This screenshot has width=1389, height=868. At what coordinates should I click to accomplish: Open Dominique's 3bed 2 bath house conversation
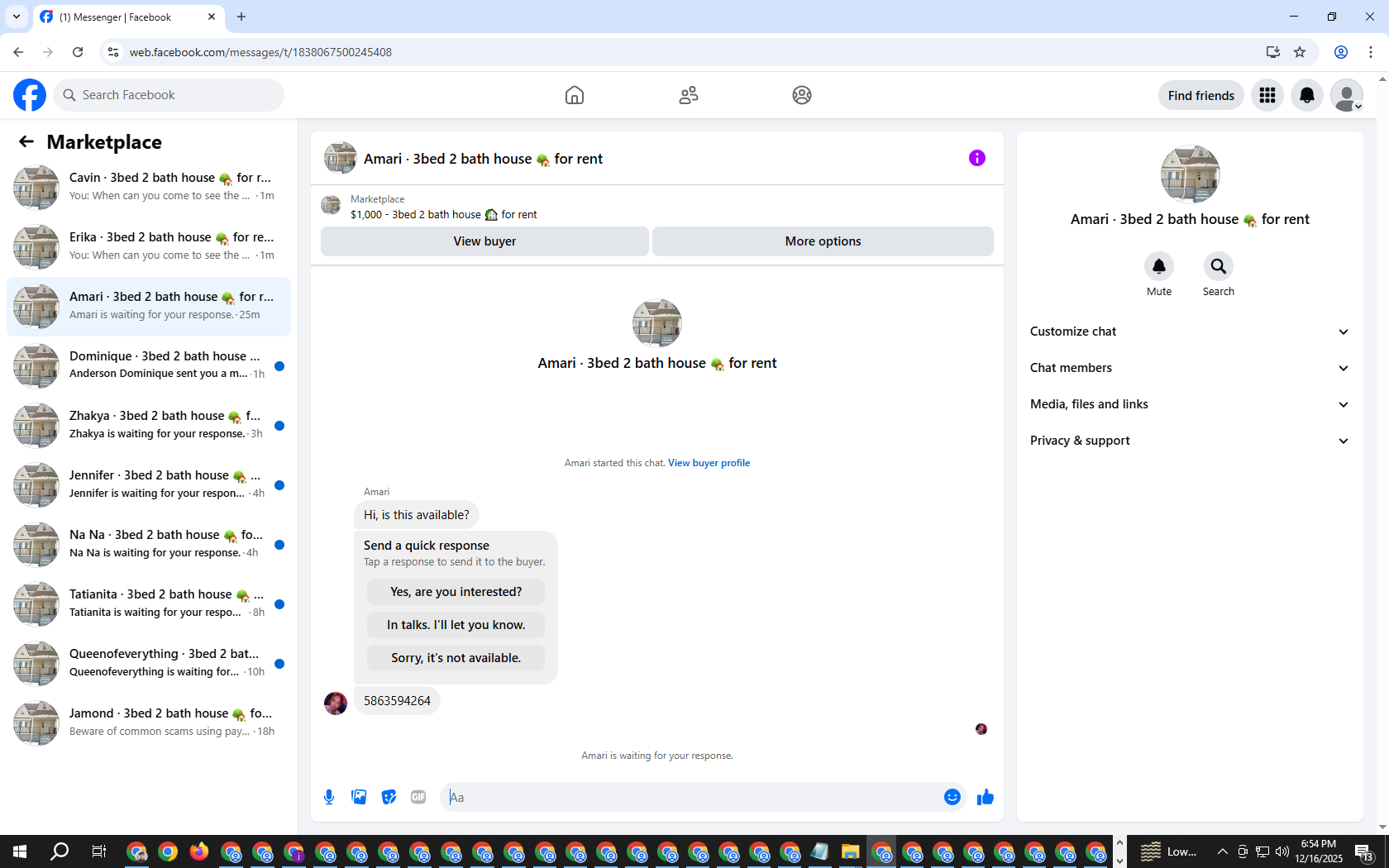[149, 366]
